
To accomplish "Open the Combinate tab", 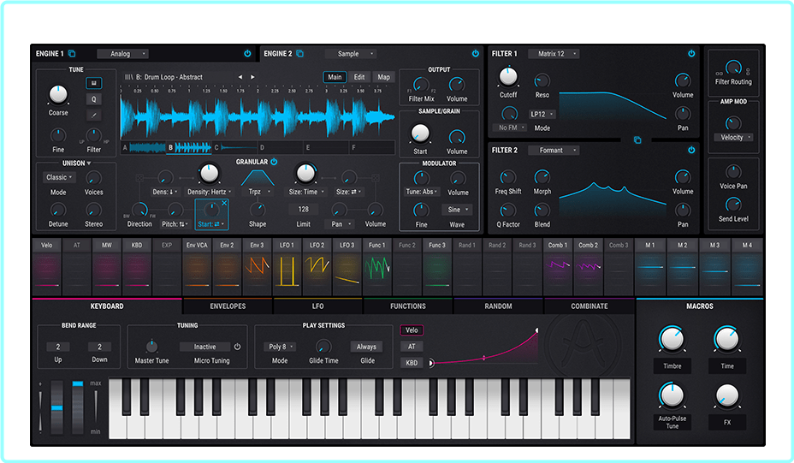I will click(589, 306).
